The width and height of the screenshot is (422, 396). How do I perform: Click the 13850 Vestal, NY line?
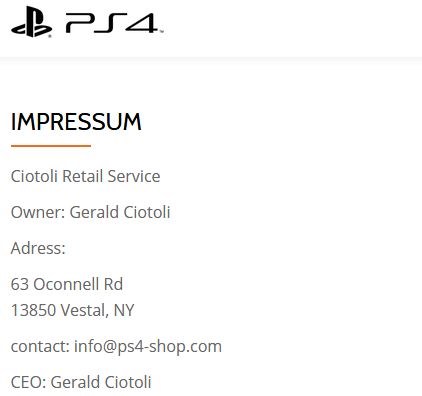pos(72,310)
